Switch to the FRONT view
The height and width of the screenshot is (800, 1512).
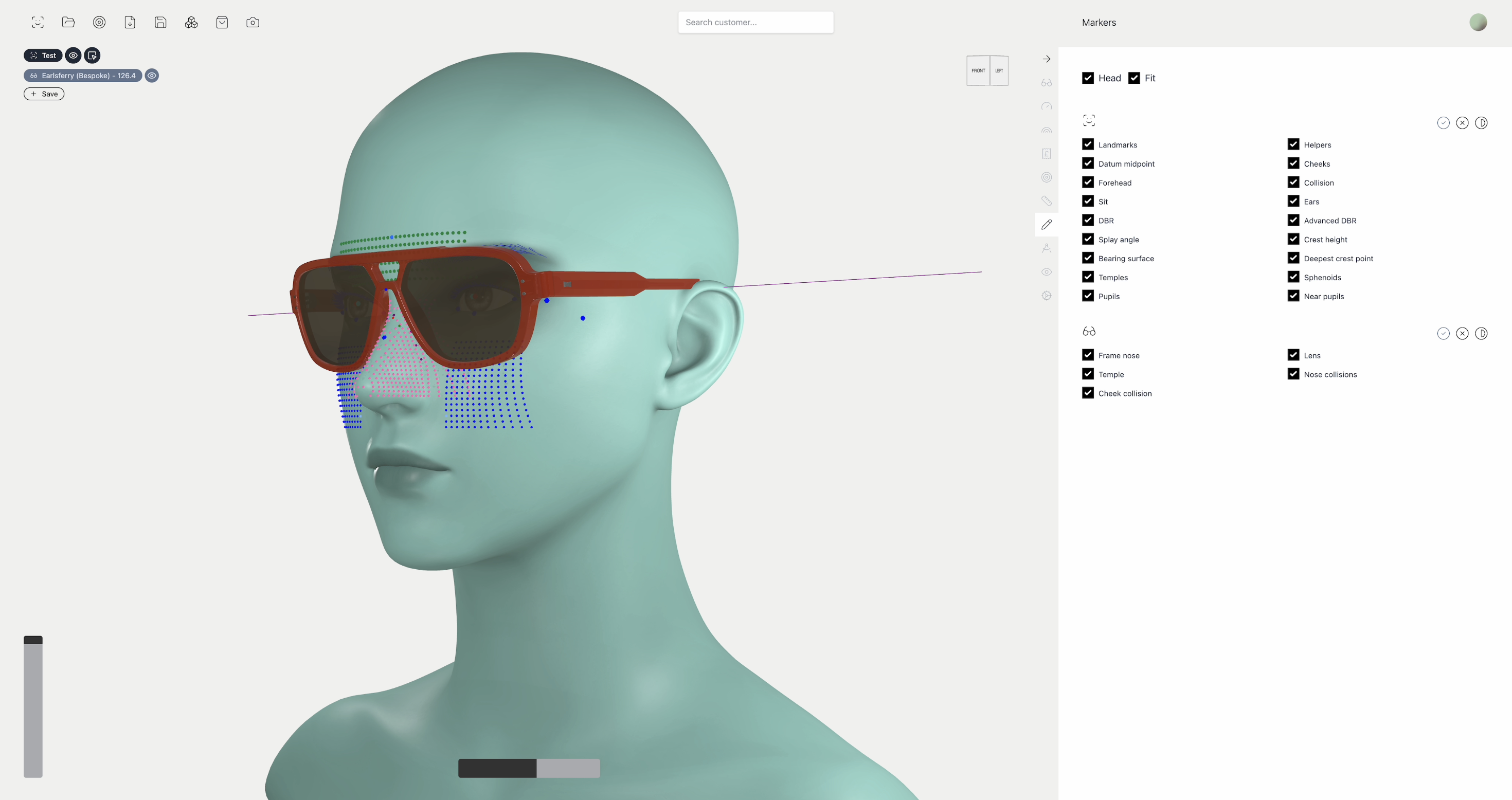click(x=978, y=70)
